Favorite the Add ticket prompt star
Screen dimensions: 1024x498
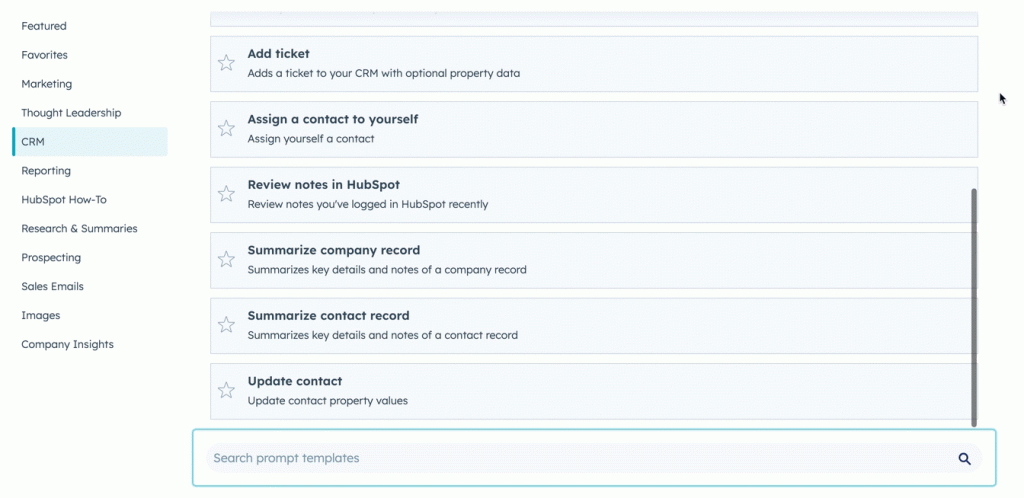coord(227,63)
